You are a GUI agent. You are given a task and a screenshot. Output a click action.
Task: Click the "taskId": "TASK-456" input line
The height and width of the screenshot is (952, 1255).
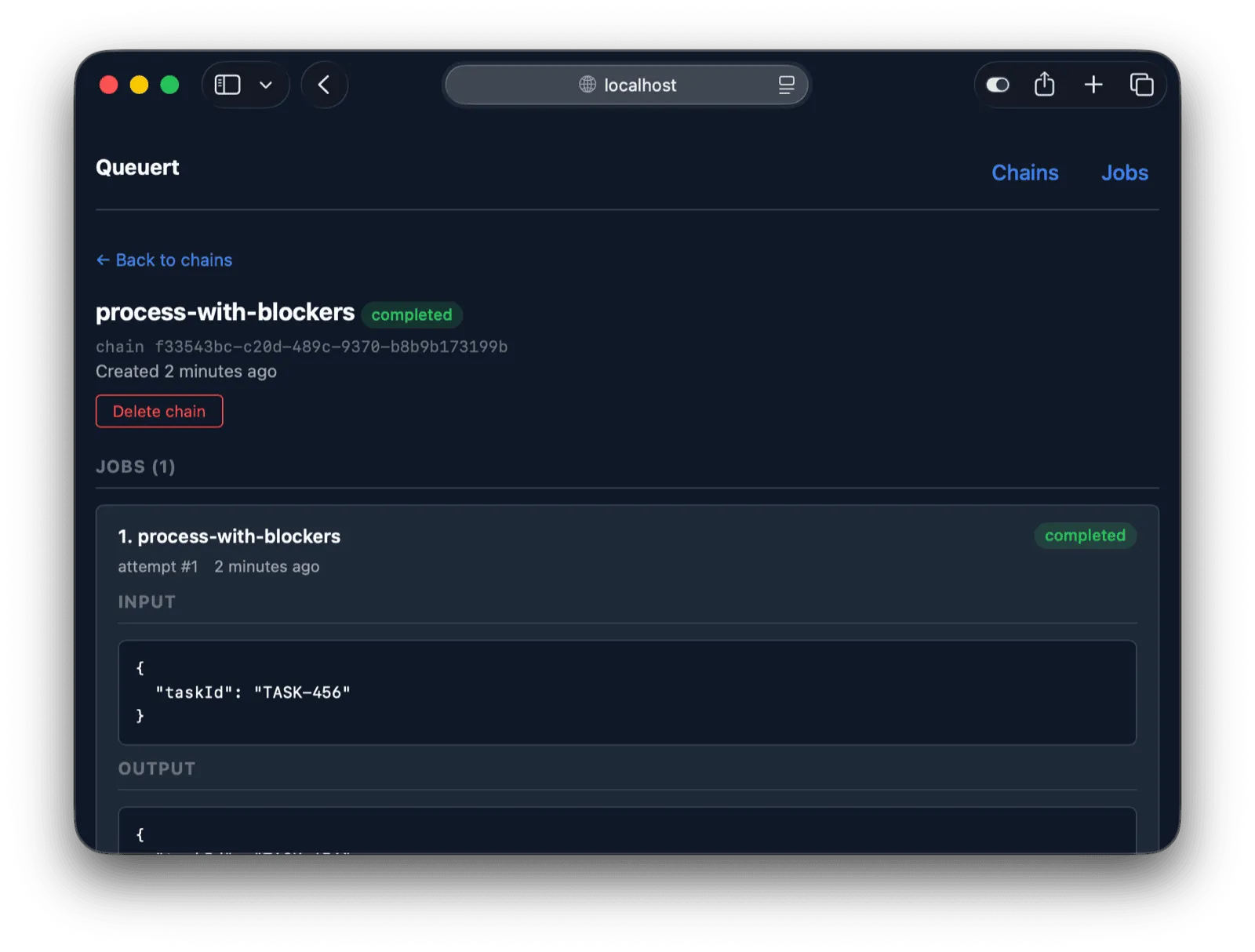coord(253,692)
